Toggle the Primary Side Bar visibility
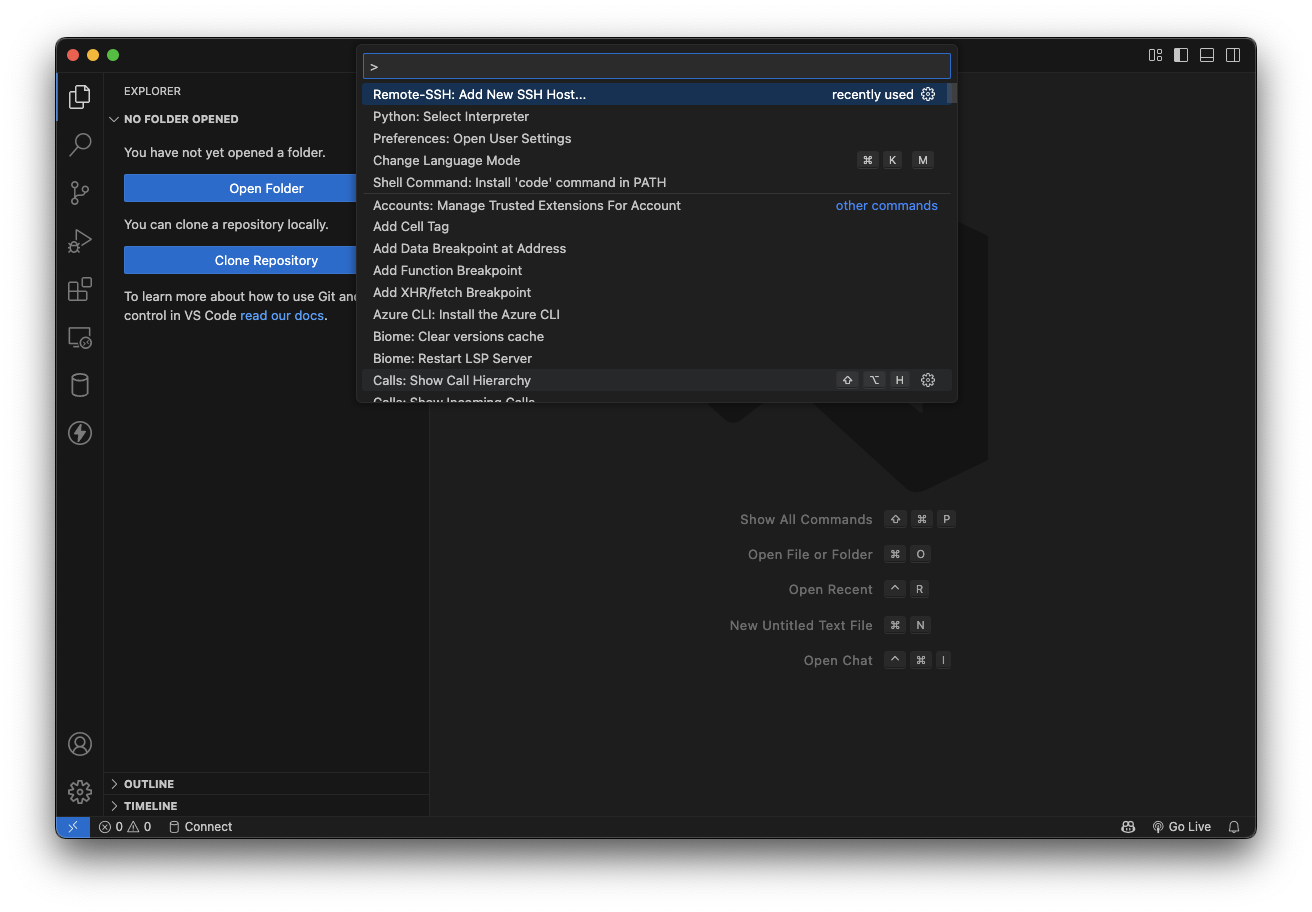Viewport: 1312px width, 912px height. pyautogui.click(x=1181, y=55)
